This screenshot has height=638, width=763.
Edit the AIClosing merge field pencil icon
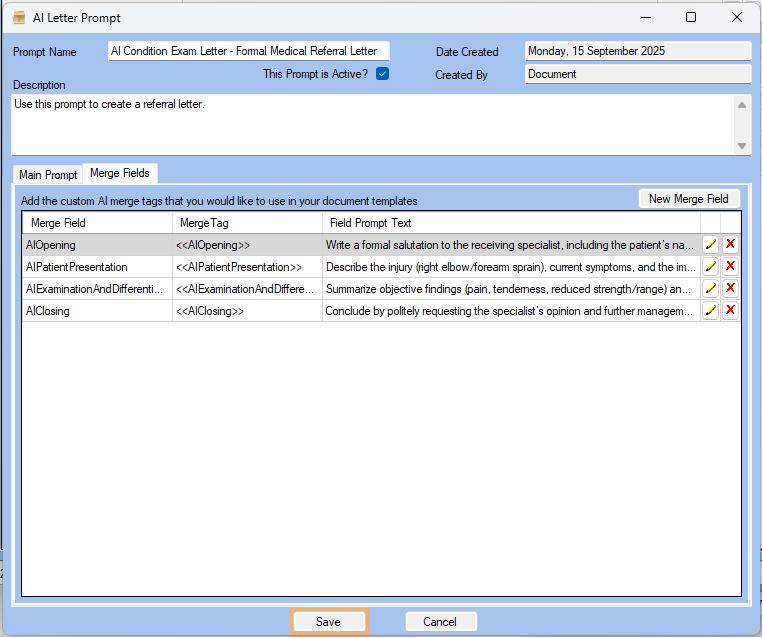pos(711,310)
